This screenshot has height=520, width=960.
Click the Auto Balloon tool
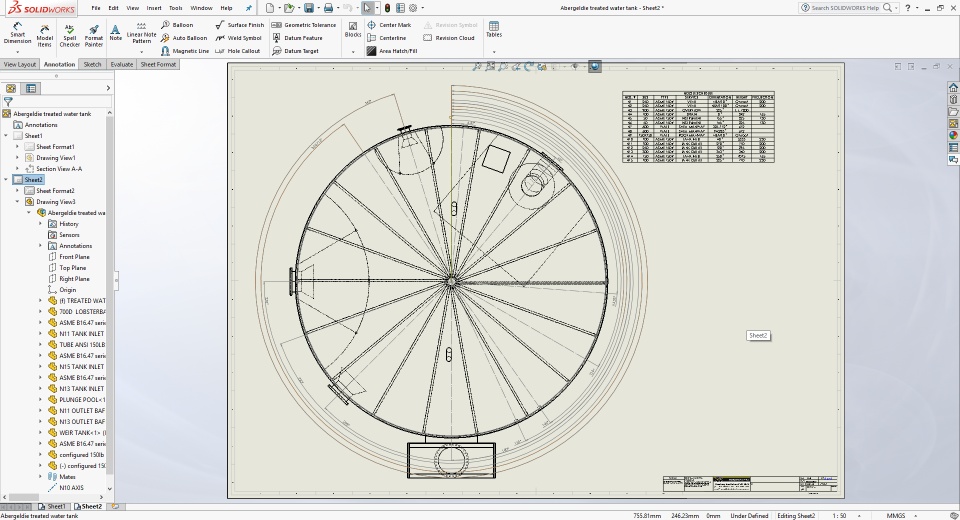[x=184, y=38]
